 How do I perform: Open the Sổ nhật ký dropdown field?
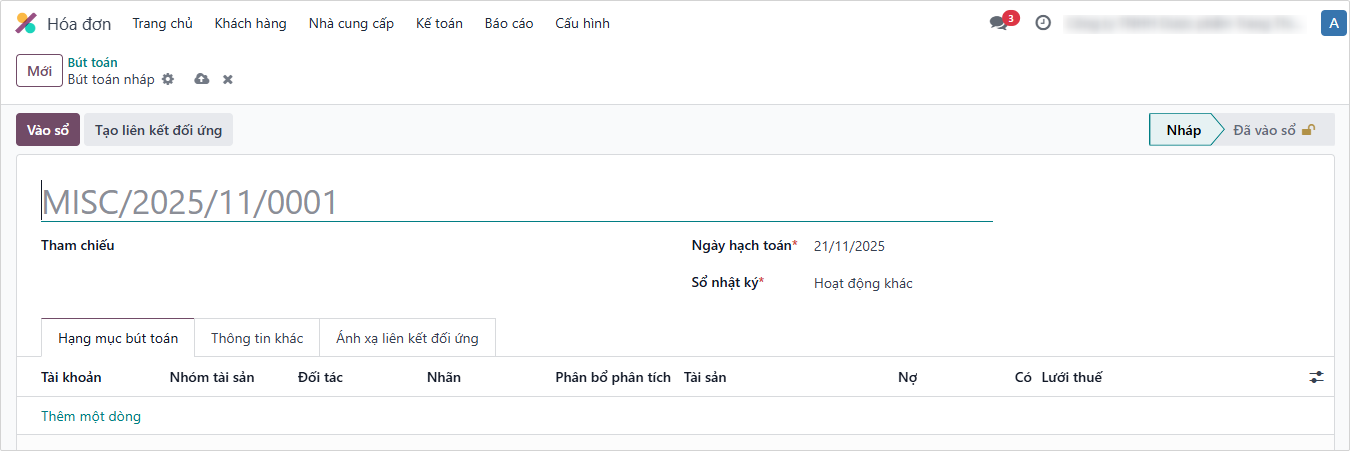click(x=900, y=283)
